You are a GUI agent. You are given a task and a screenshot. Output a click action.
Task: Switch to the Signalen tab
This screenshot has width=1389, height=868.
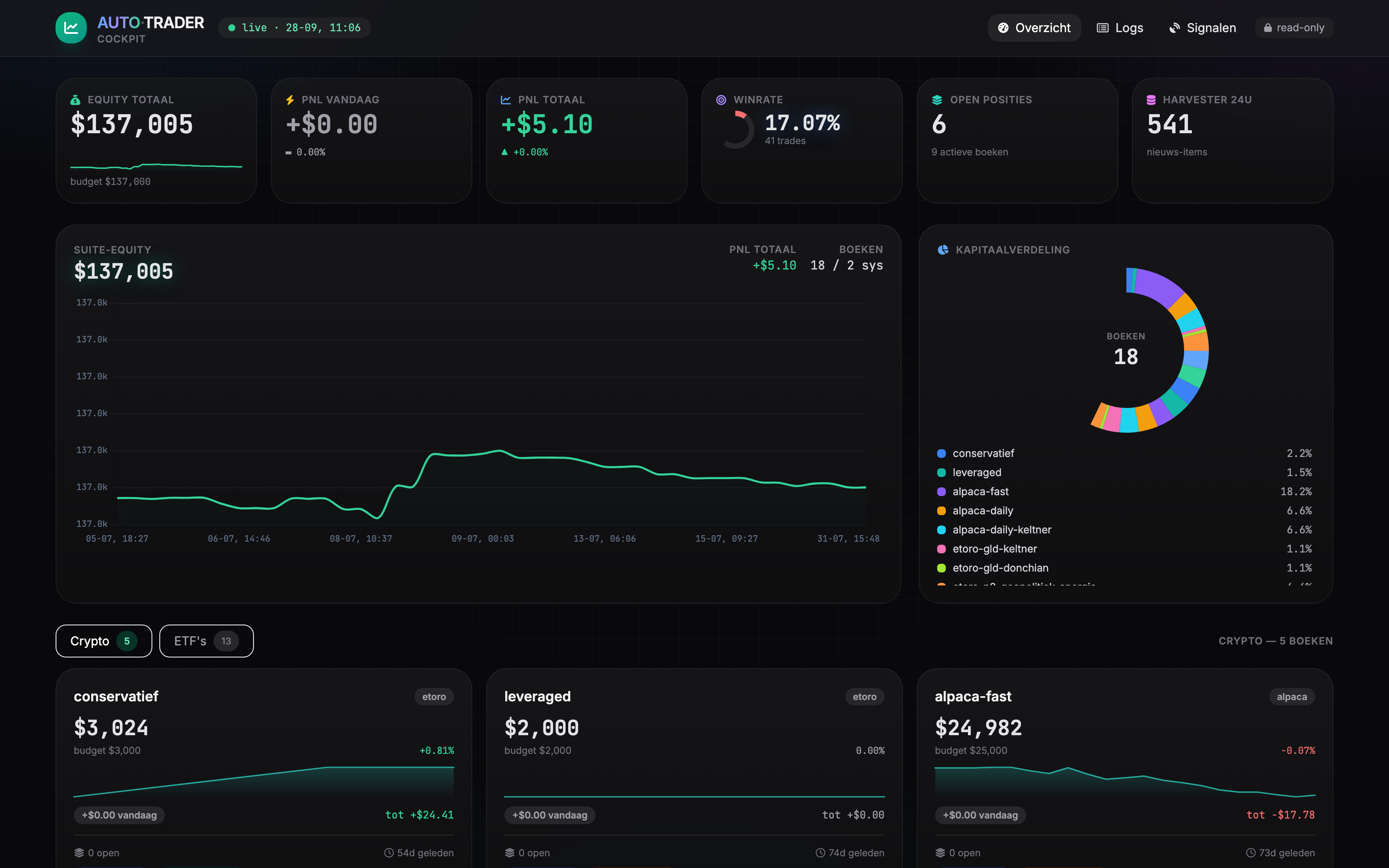tap(1202, 27)
